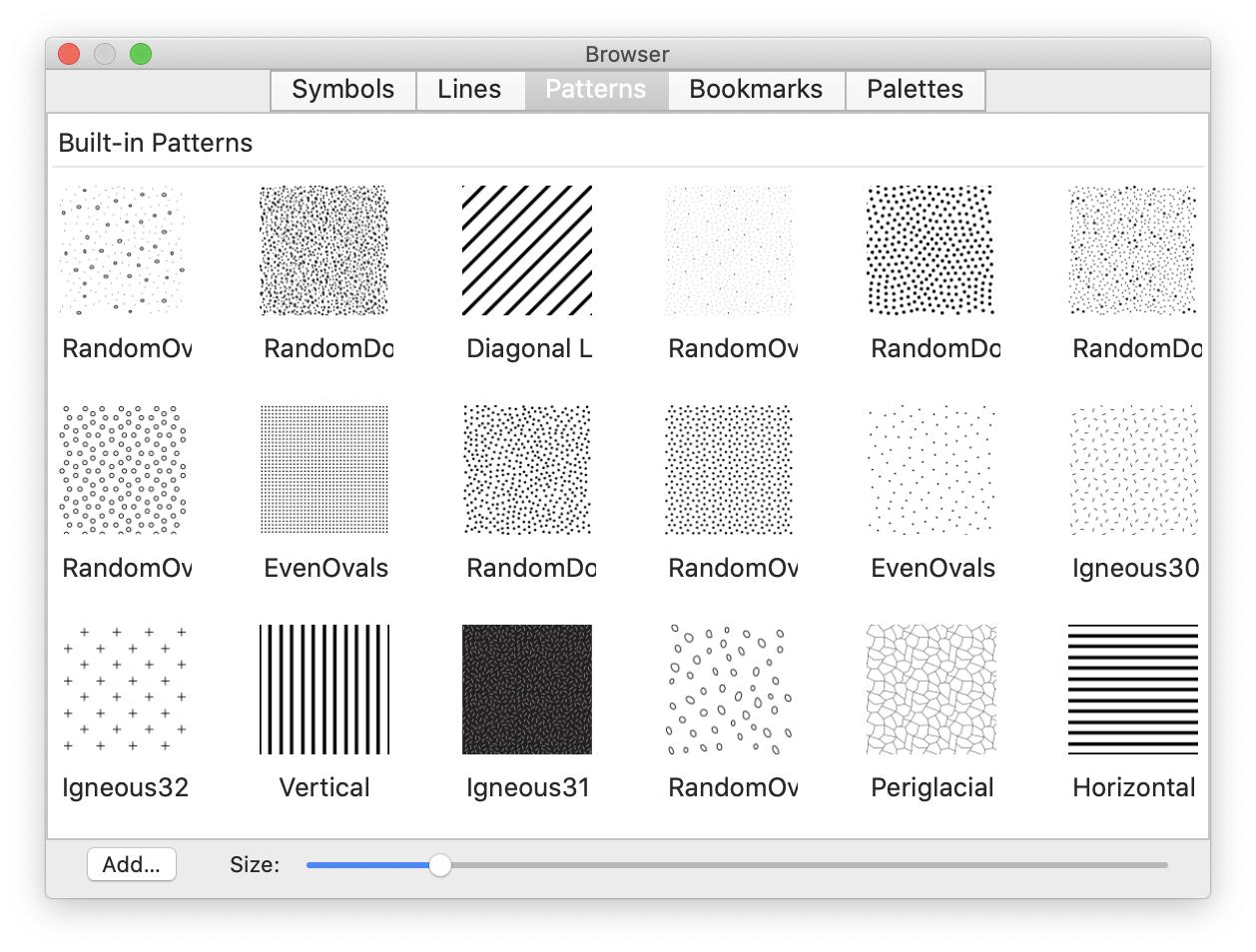
Task: Click the Size label next to the slider
Action: pyautogui.click(x=254, y=864)
